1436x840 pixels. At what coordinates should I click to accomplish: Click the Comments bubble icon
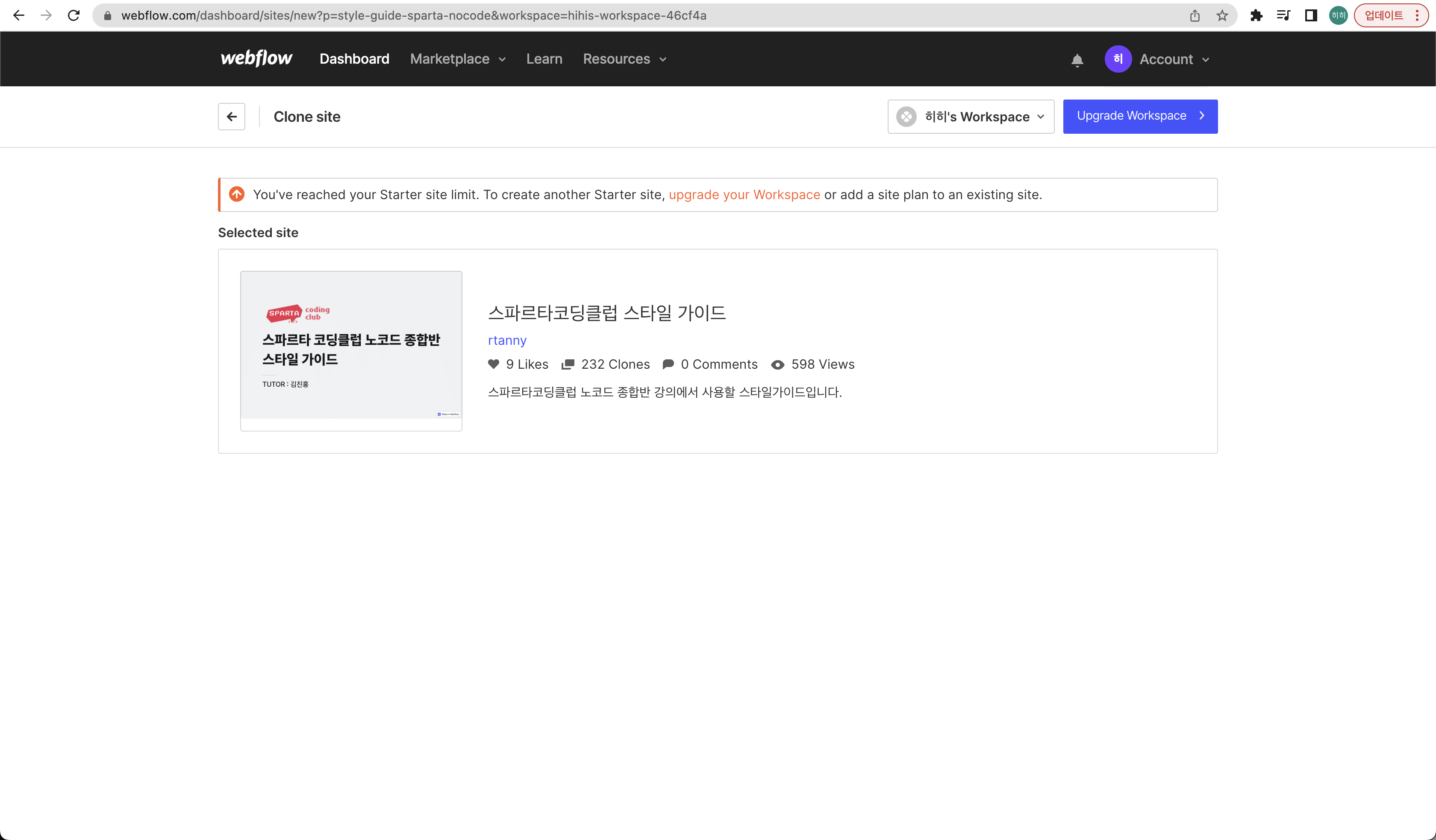click(x=668, y=364)
